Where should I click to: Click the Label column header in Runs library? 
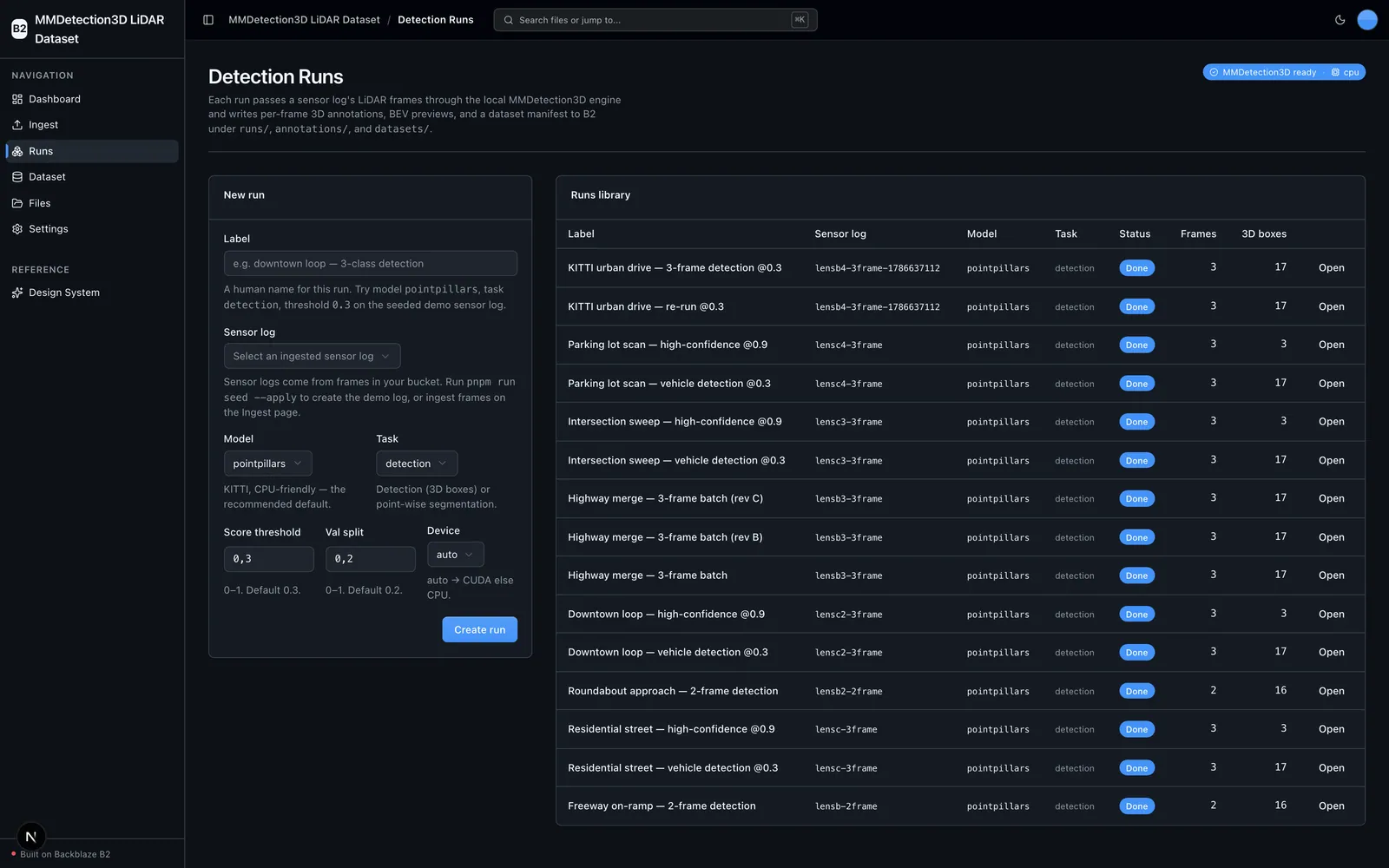[x=581, y=234]
